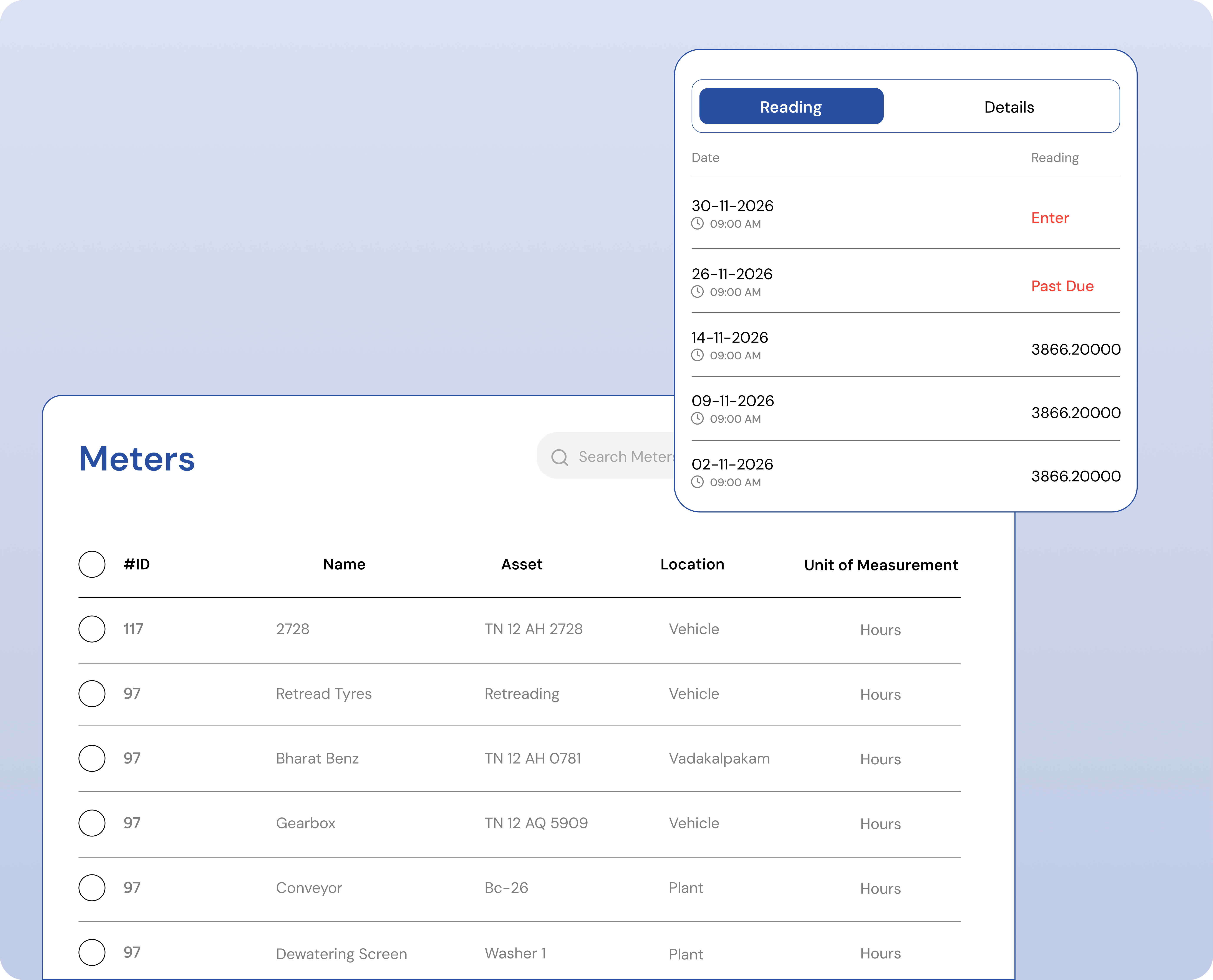1213x980 pixels.
Task: Select the Gearbox row circle
Action: tap(92, 823)
